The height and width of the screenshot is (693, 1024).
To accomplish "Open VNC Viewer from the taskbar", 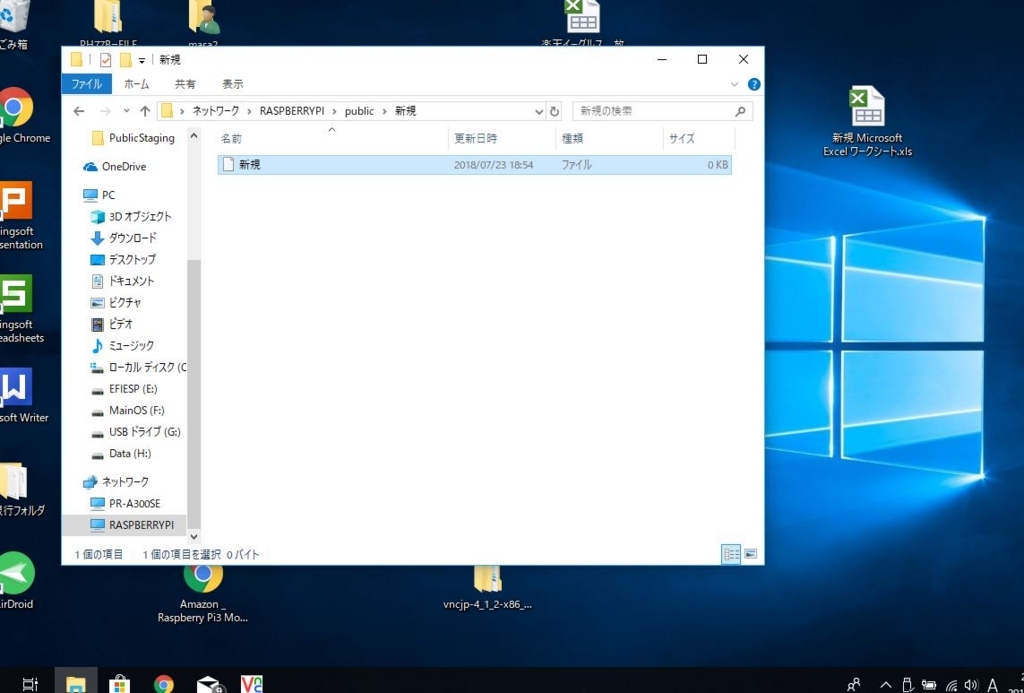I will [250, 682].
